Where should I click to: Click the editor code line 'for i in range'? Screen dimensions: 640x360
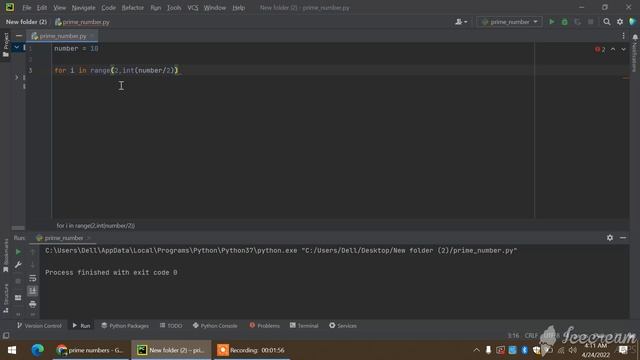(x=116, y=70)
